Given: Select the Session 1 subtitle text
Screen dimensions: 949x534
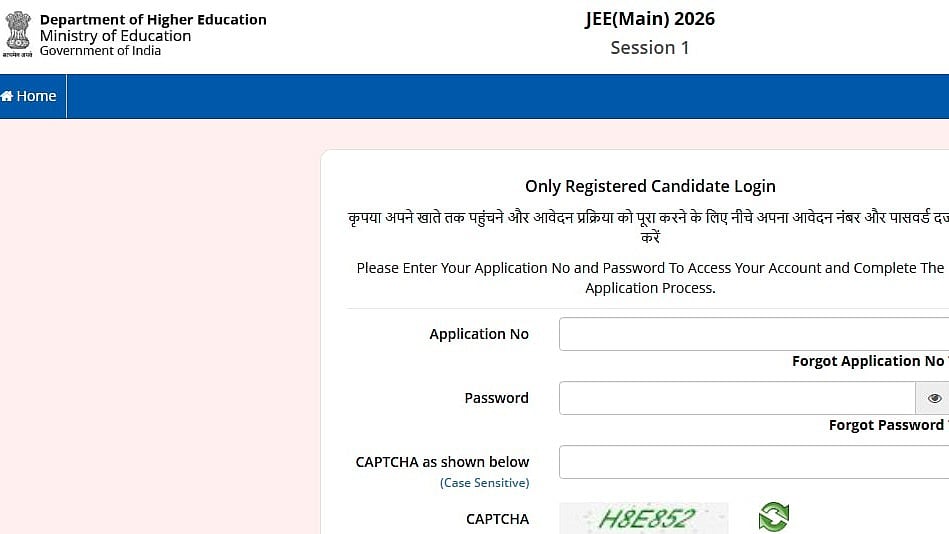Looking at the screenshot, I should [x=650, y=47].
